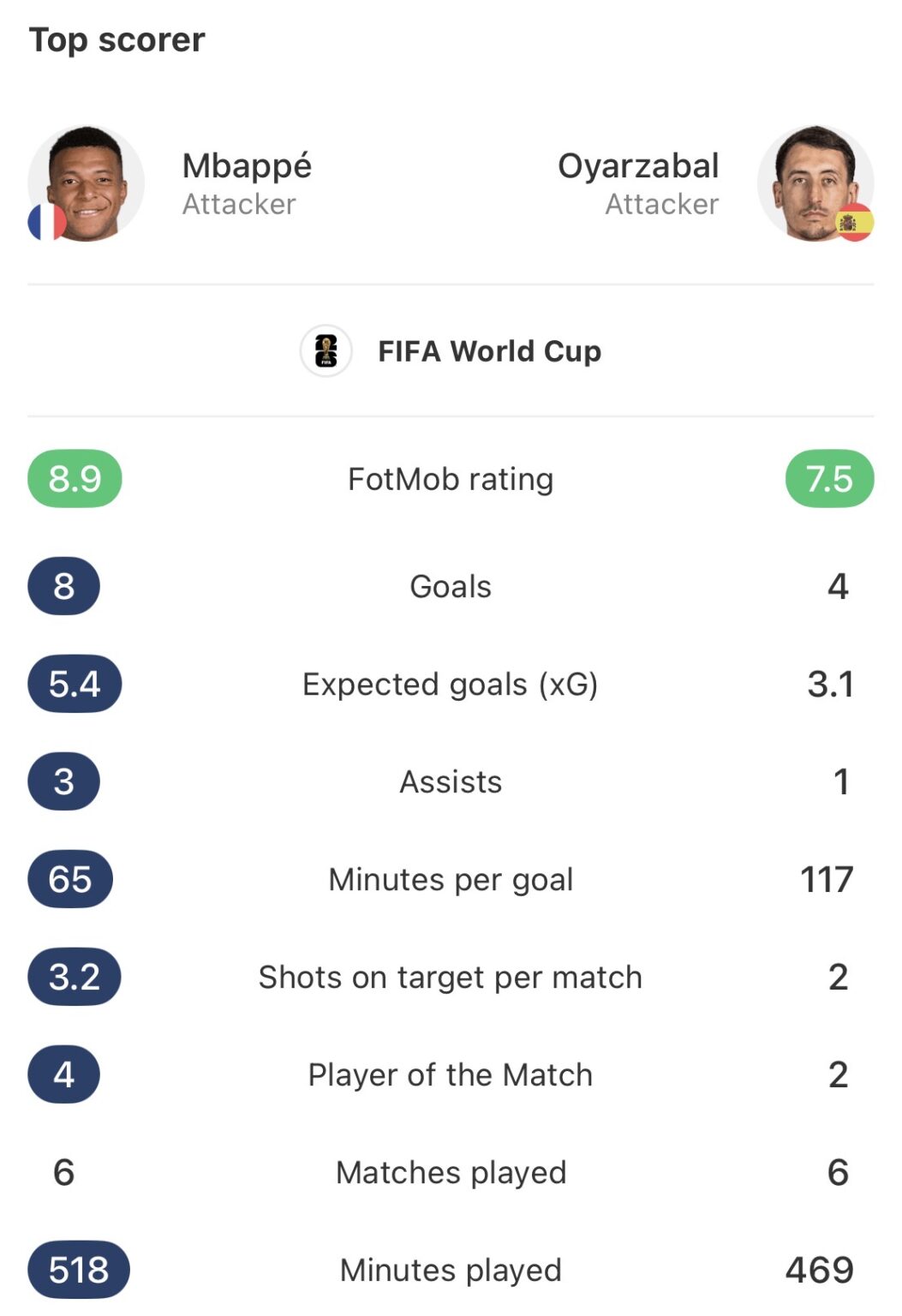902x1316 pixels.
Task: Open Oyarzabal's player photo
Action: pos(815,183)
